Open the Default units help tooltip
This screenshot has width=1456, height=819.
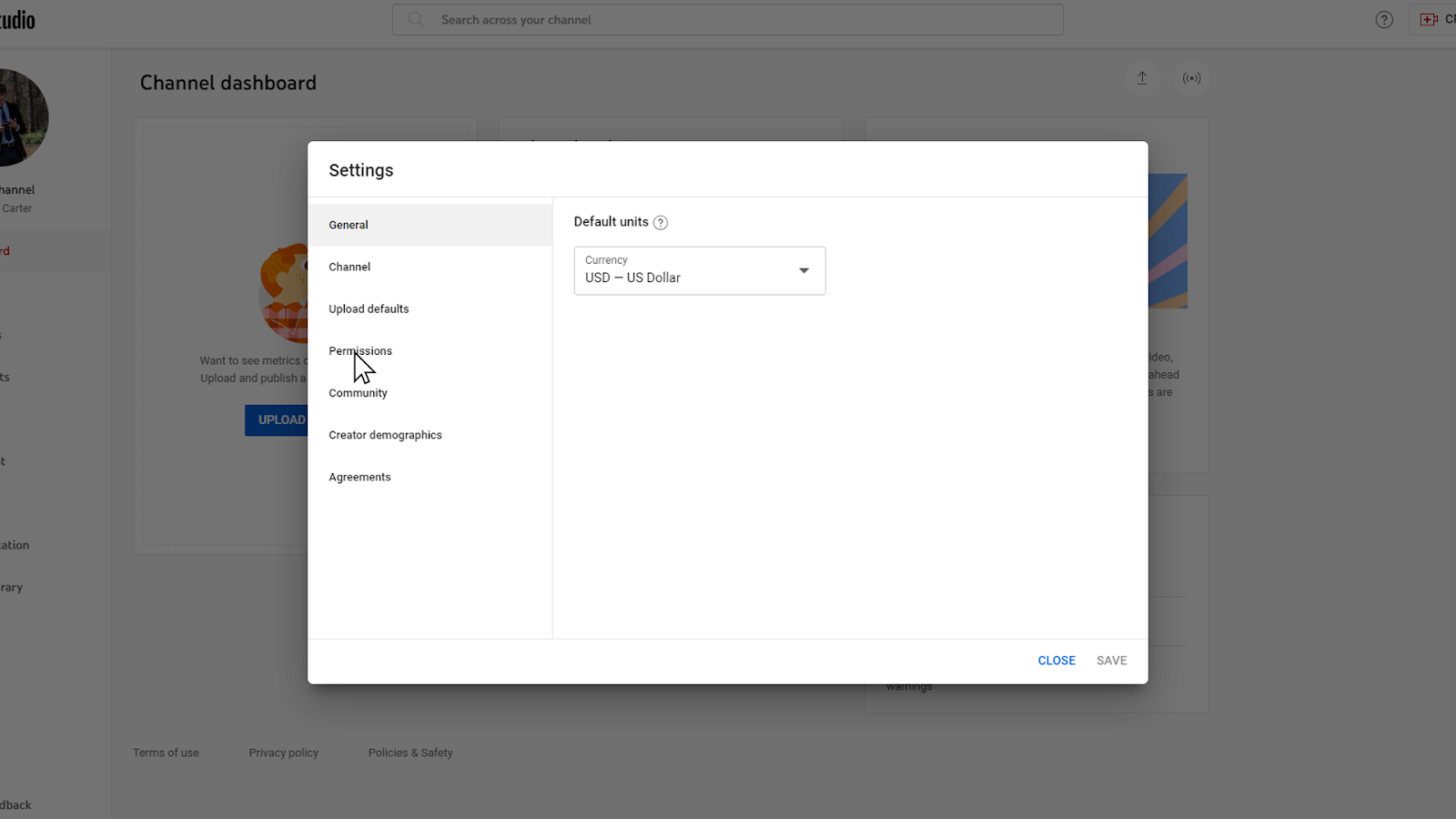[661, 221]
